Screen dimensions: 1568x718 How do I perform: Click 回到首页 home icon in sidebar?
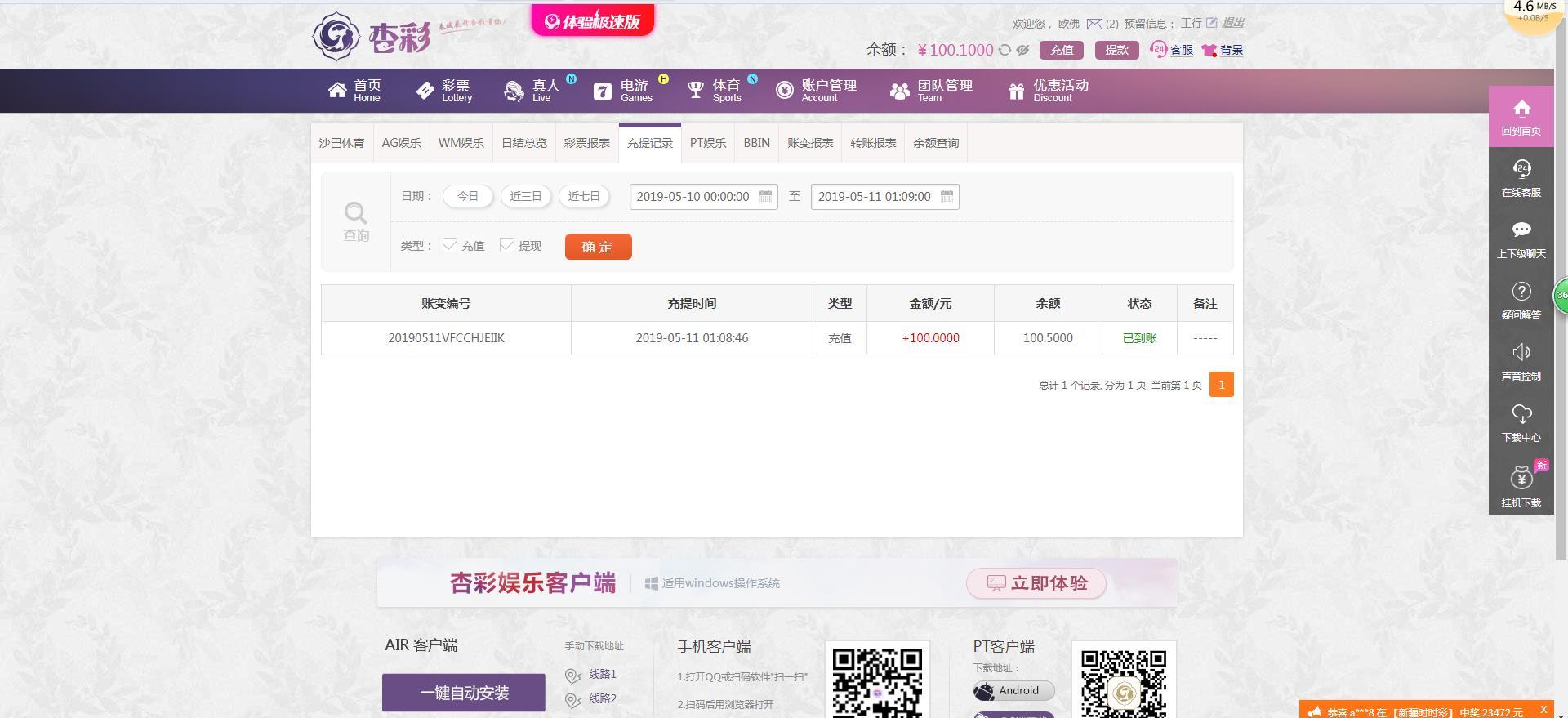[1521, 117]
